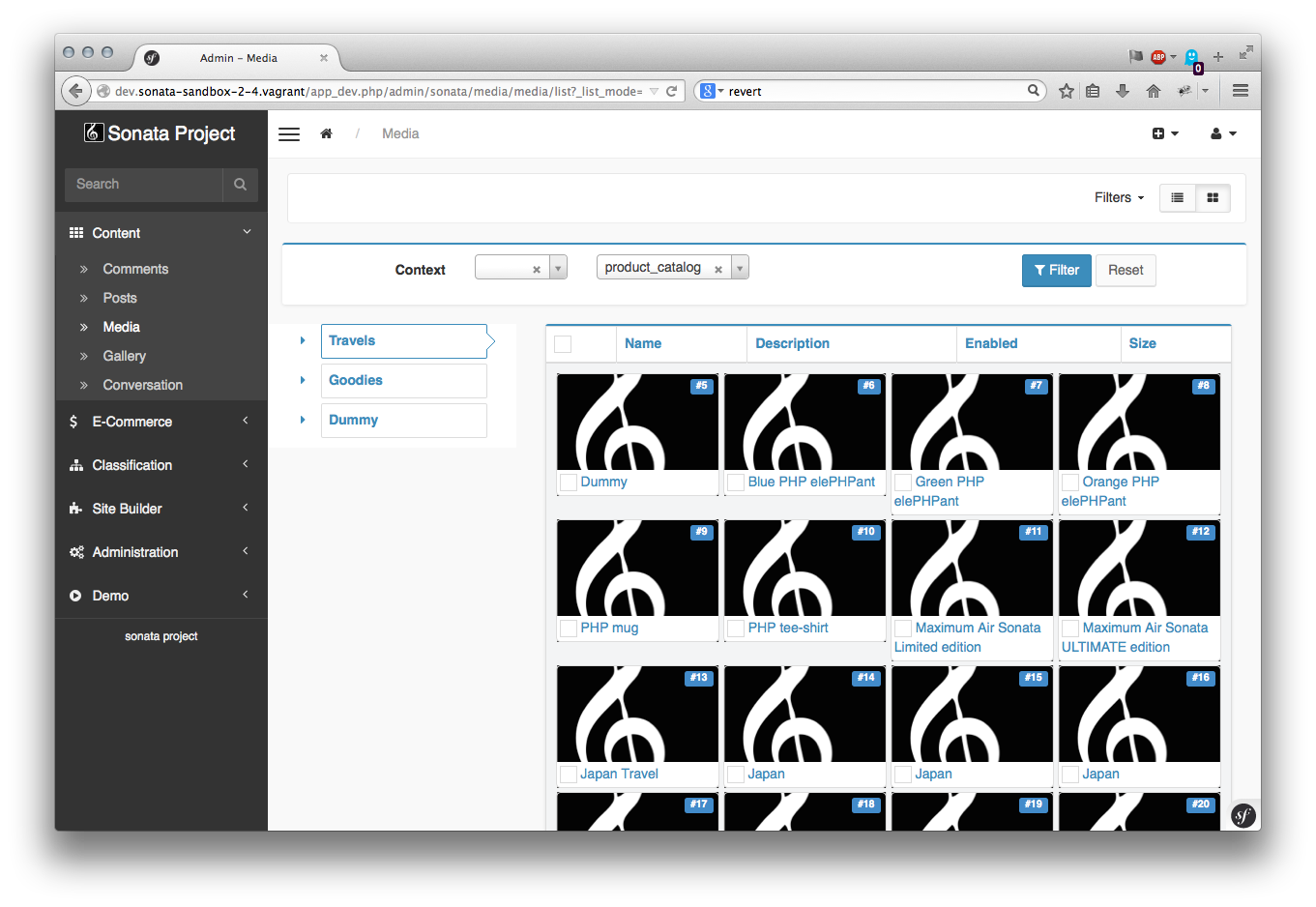The image size is (1316, 907).
Task: Open the product_catalog context dropdown
Action: click(x=740, y=268)
